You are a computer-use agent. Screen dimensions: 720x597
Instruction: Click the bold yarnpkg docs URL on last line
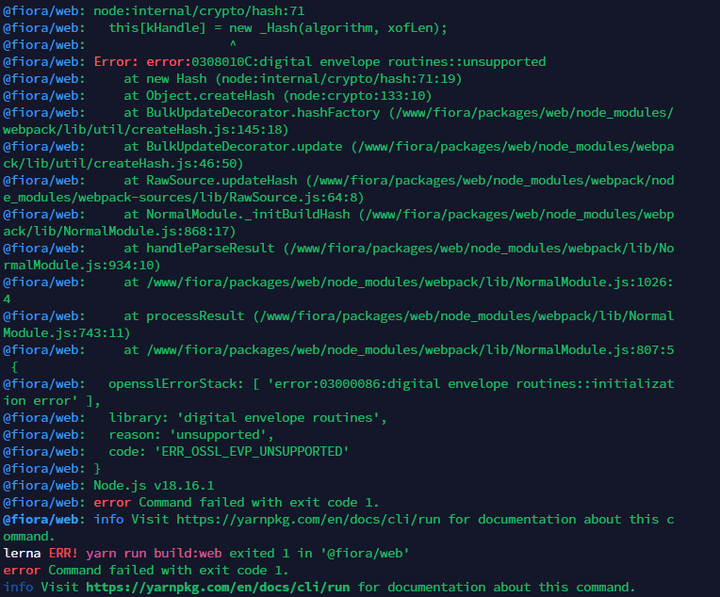pos(218,587)
